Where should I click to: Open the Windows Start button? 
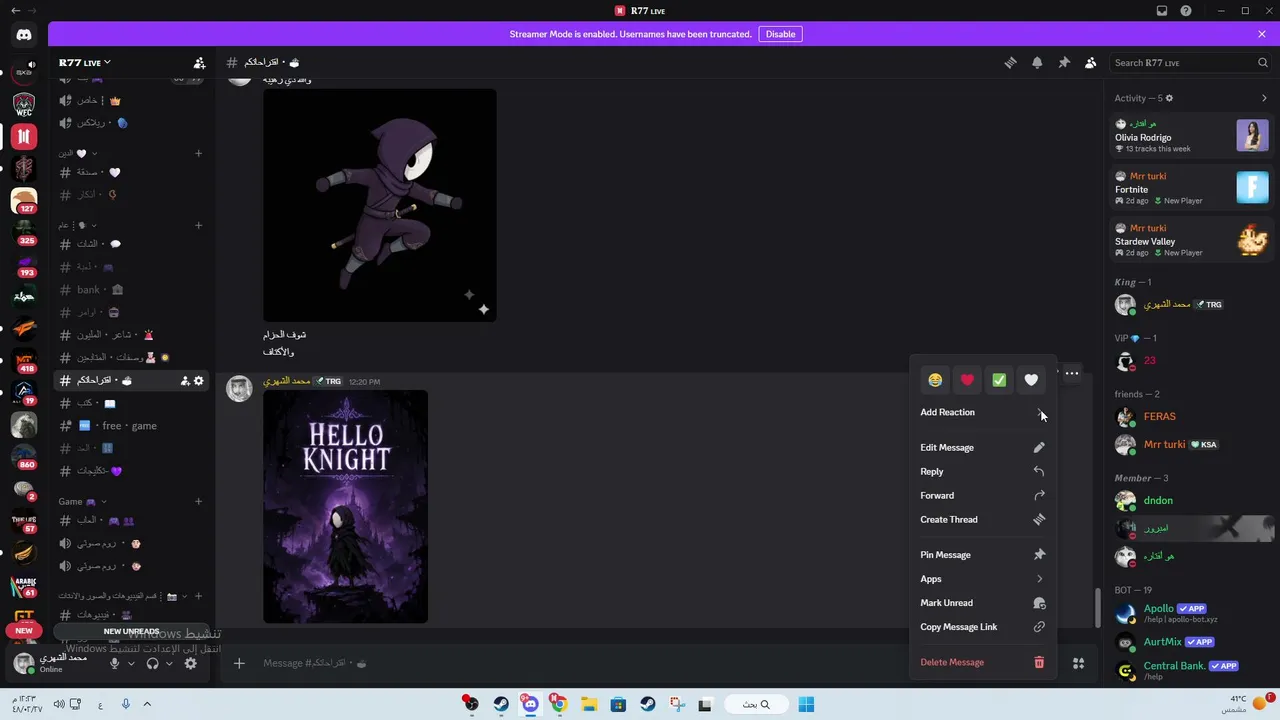pos(806,704)
